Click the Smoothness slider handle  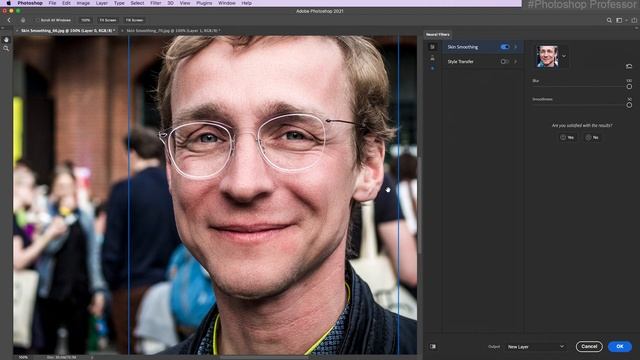(x=629, y=105)
